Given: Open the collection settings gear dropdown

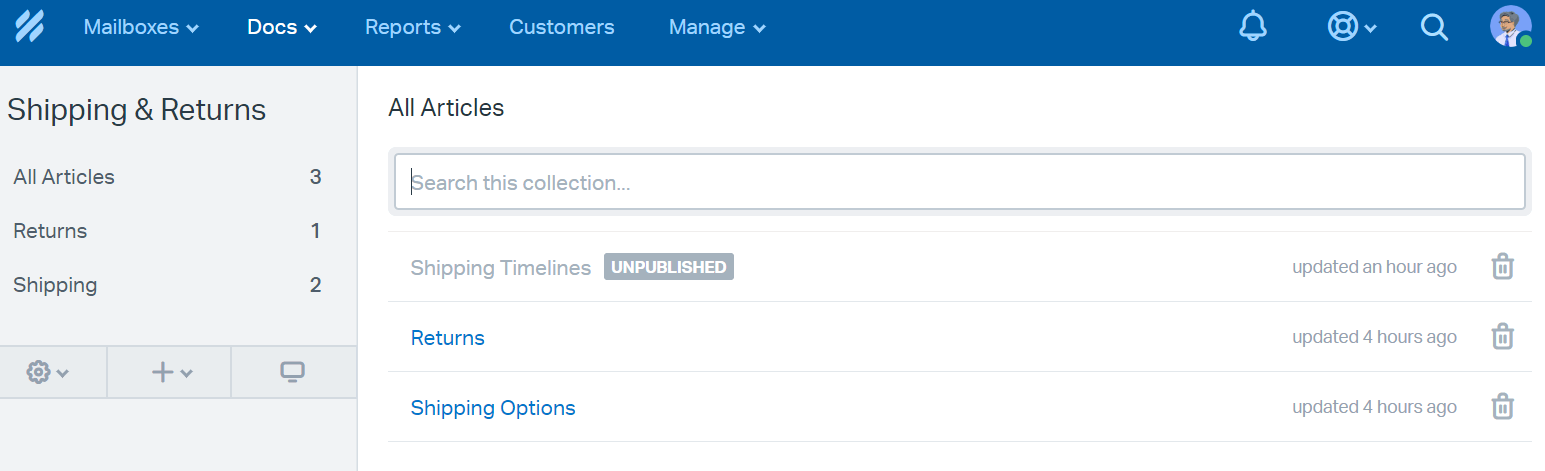Looking at the screenshot, I should click(48, 373).
